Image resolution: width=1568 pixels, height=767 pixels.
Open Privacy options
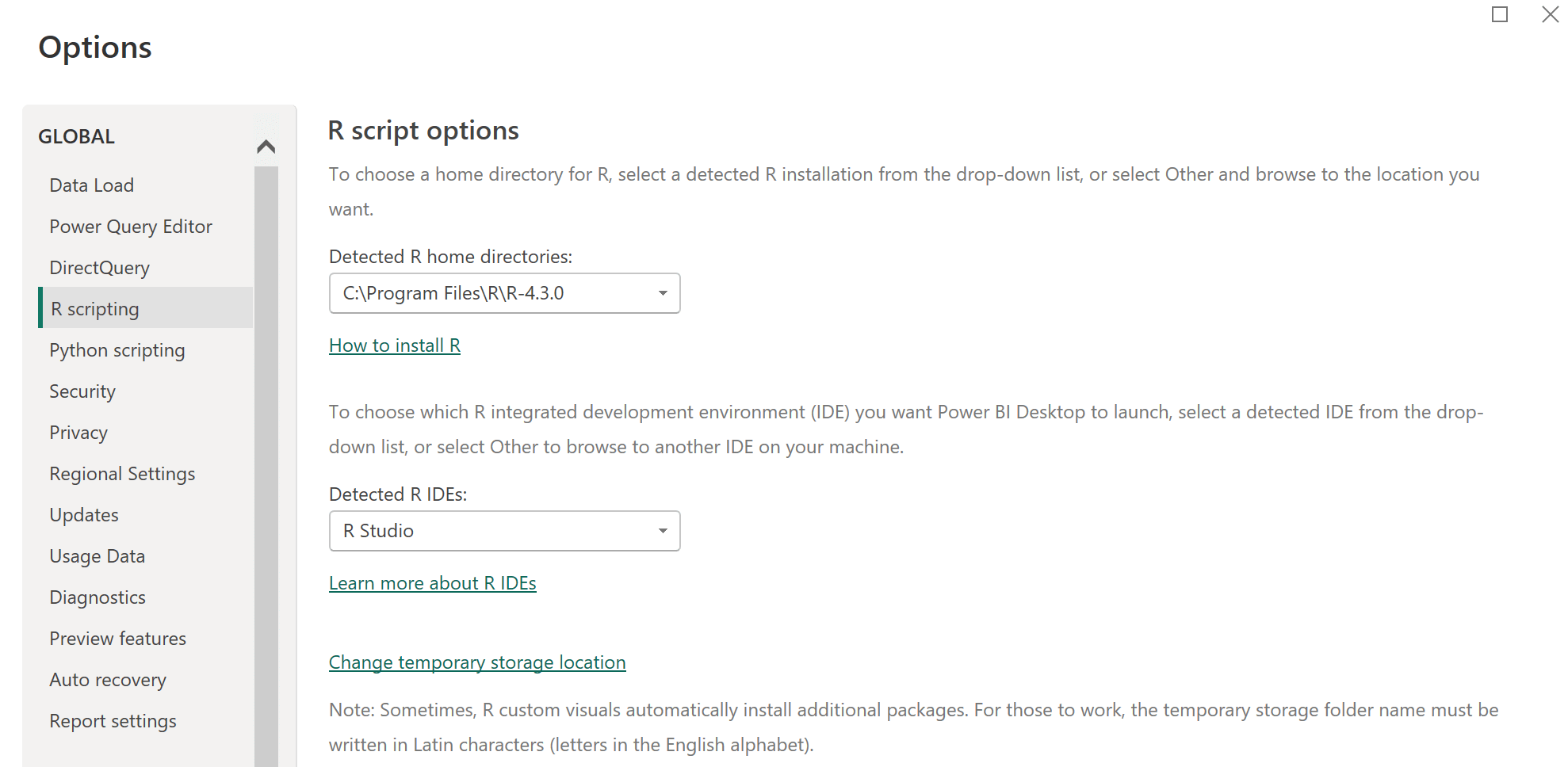click(78, 432)
